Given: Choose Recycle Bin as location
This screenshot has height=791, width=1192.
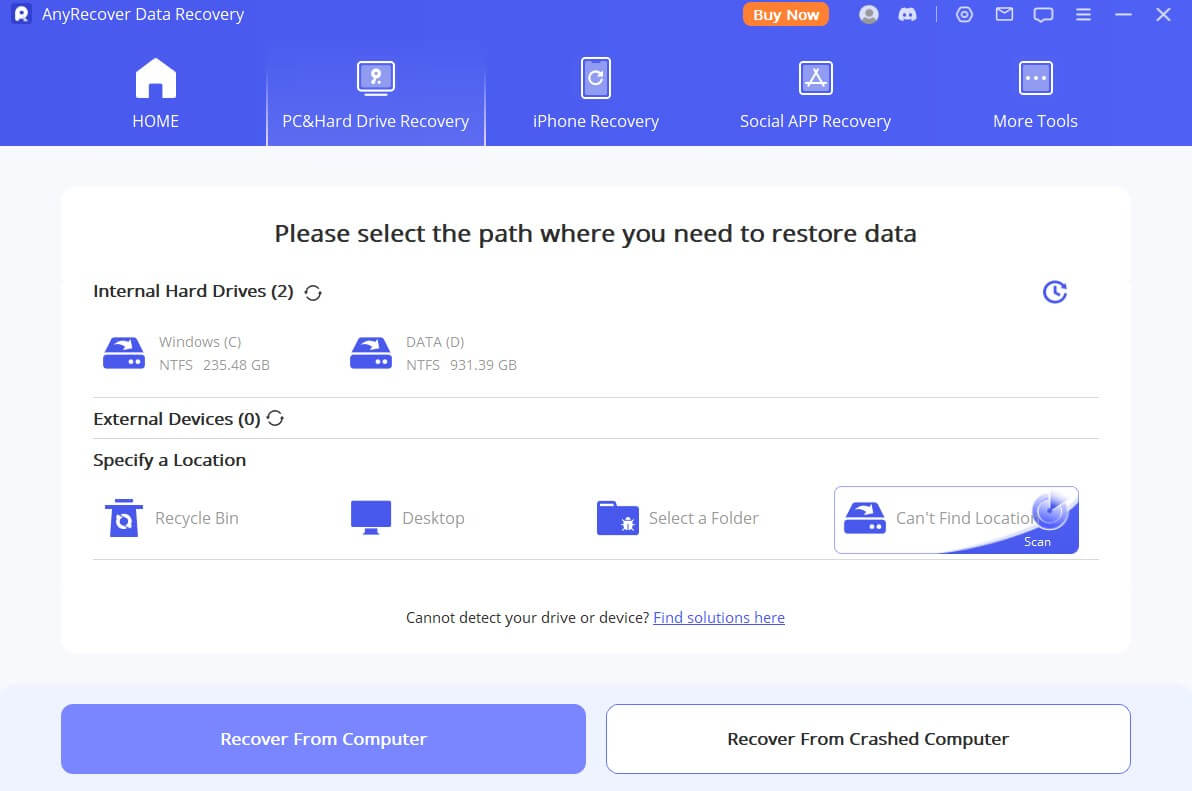Looking at the screenshot, I should [172, 518].
